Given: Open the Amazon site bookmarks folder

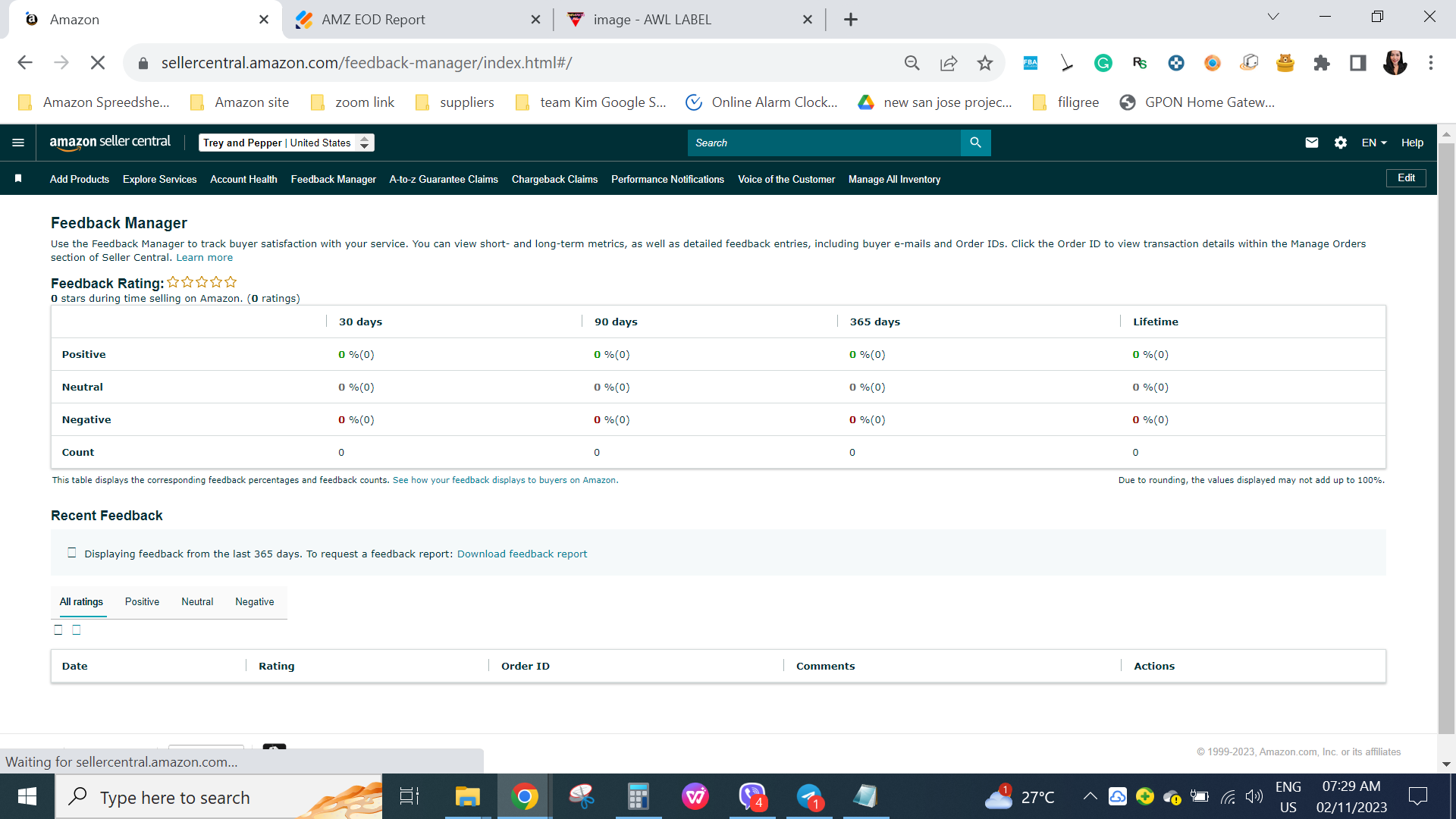Looking at the screenshot, I should point(240,102).
